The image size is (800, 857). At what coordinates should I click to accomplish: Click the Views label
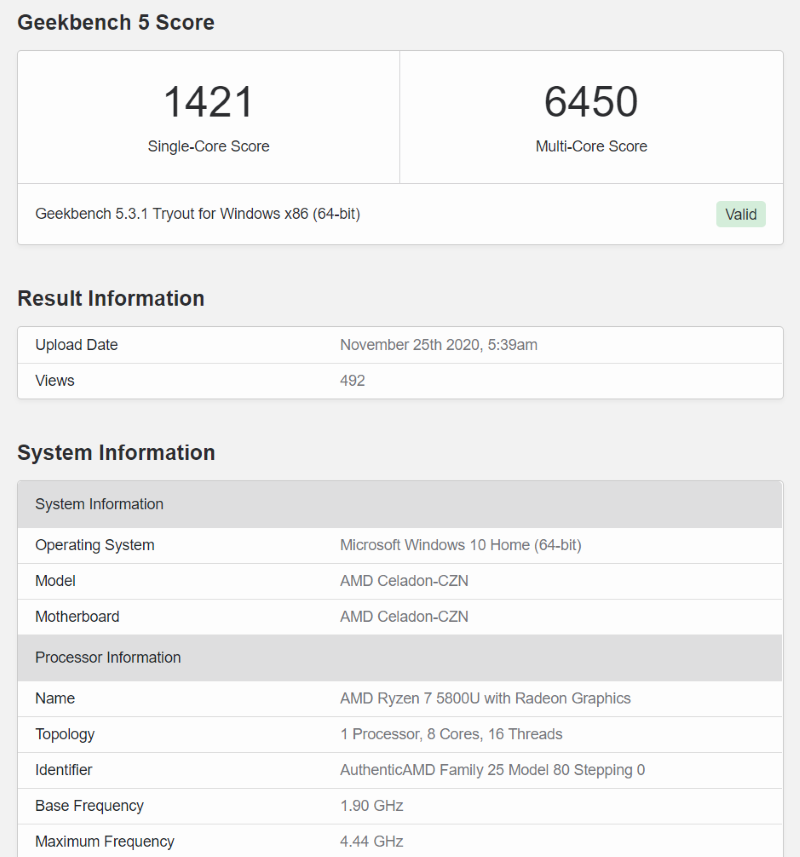55,380
